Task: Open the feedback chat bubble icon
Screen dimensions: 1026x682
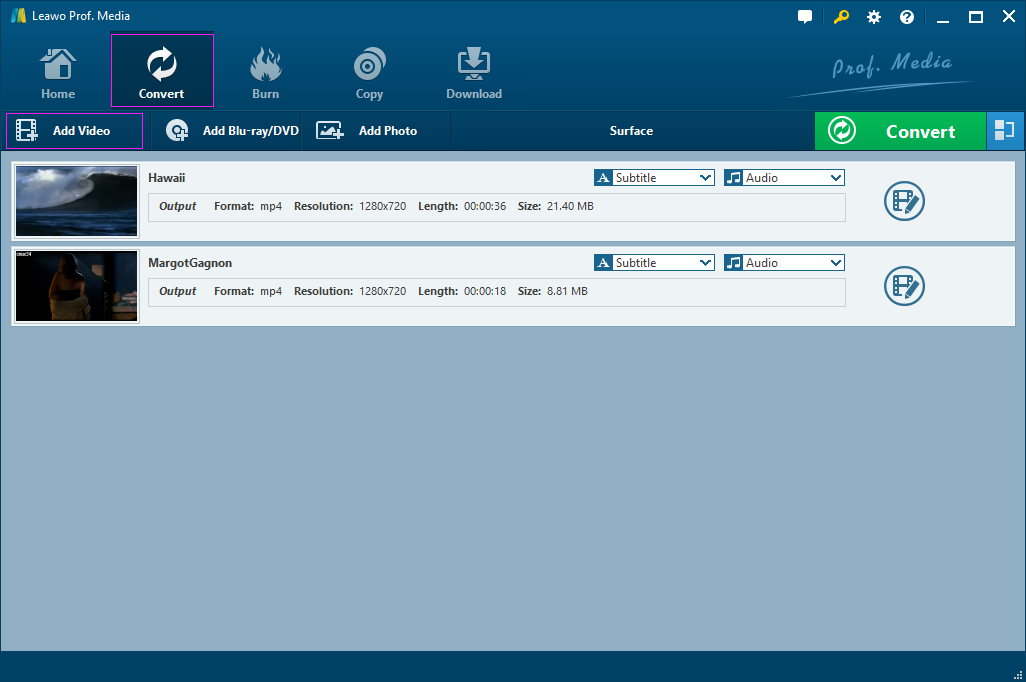Action: (805, 17)
